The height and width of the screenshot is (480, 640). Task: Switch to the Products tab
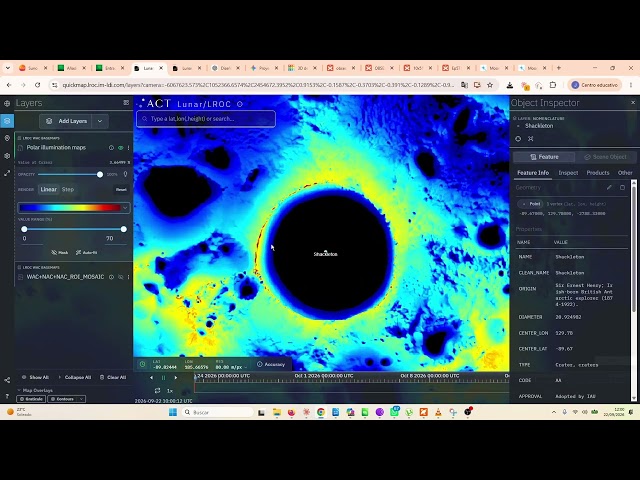[x=598, y=173]
